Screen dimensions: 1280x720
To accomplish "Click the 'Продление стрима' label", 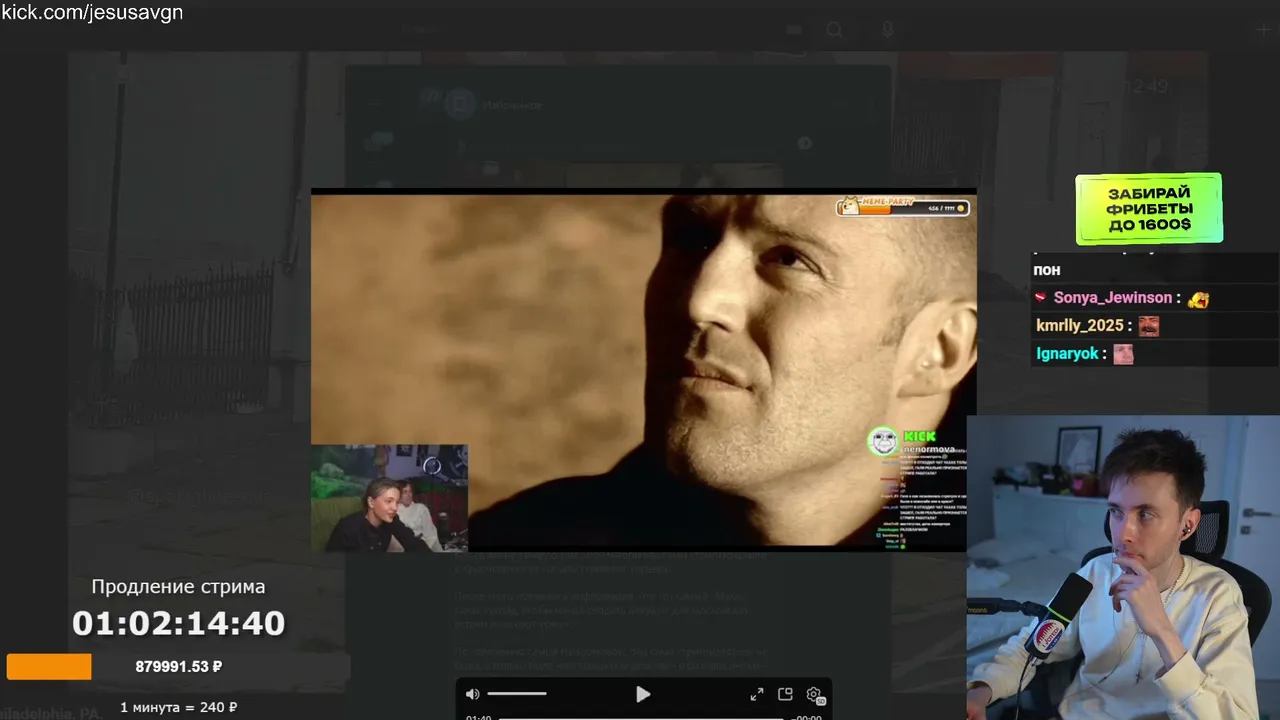I will [x=179, y=587].
